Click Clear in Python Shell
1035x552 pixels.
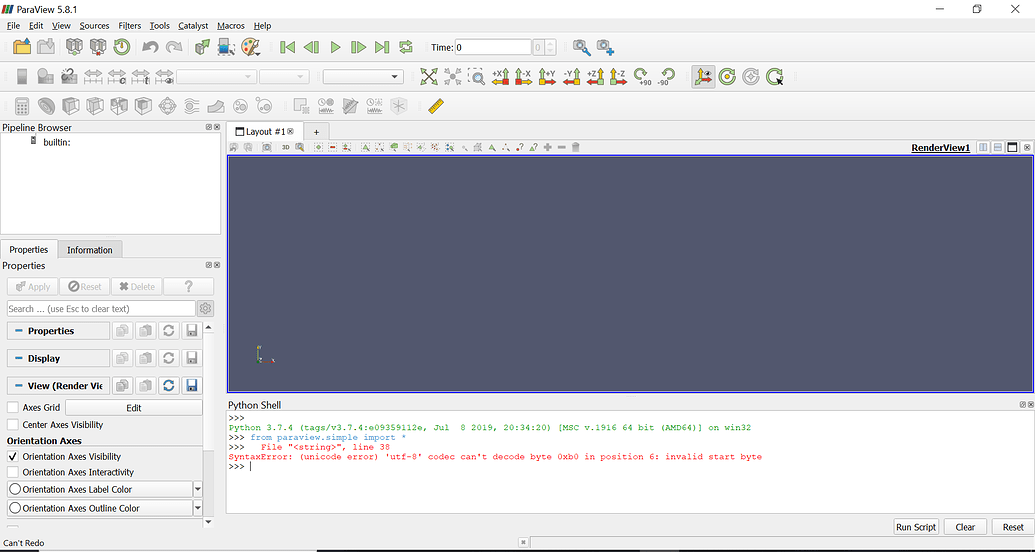[x=965, y=527]
